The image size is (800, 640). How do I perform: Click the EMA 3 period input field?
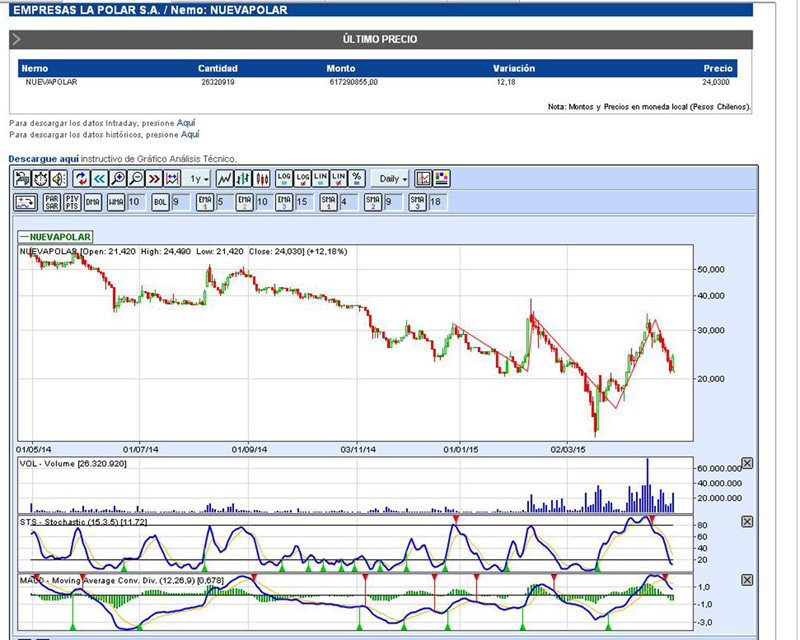[x=304, y=203]
